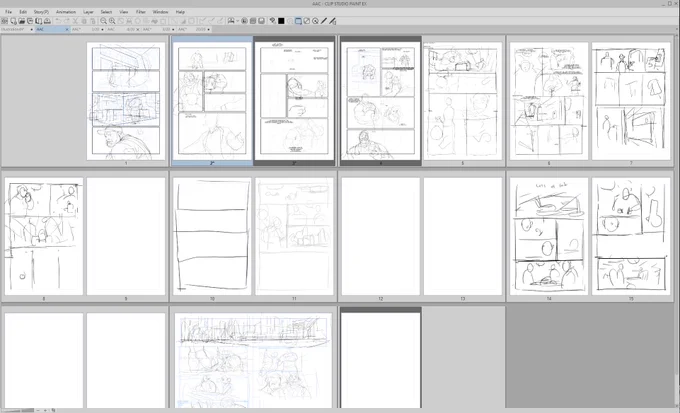Screen dimensions: 680x413
Task: Select page 6 thumbnail
Action: point(549,101)
